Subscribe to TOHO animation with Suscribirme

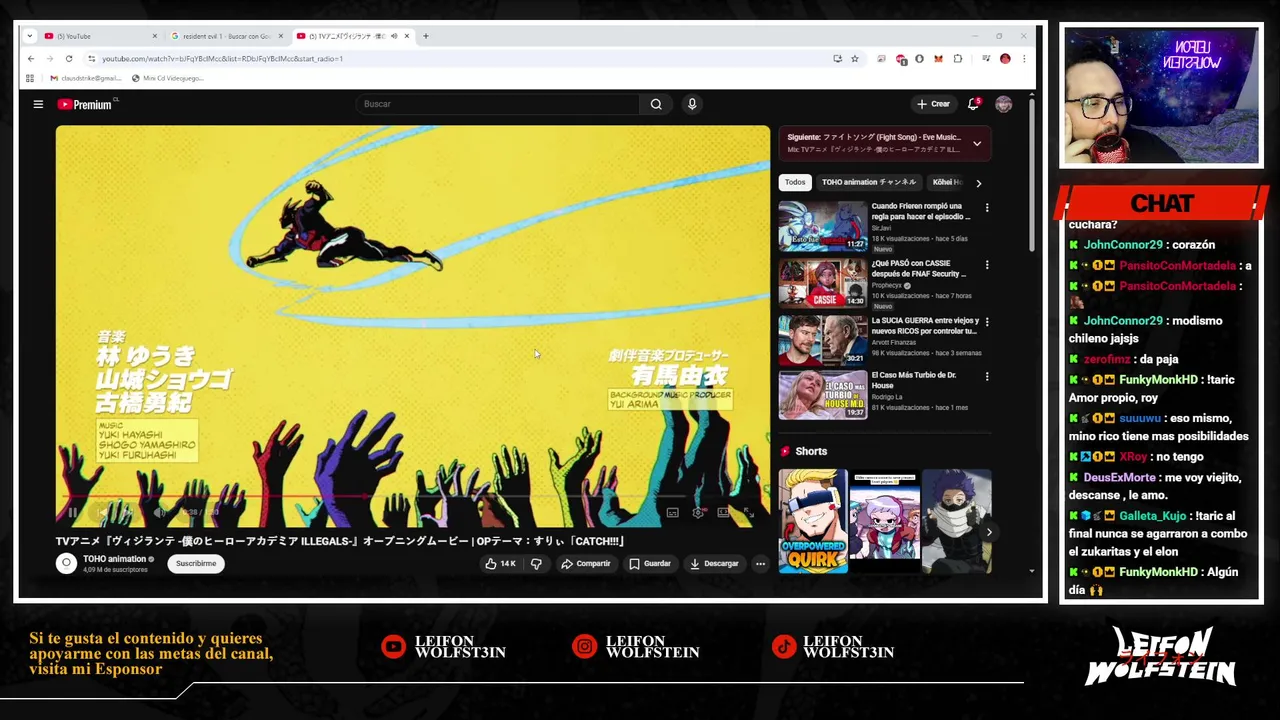pos(196,564)
